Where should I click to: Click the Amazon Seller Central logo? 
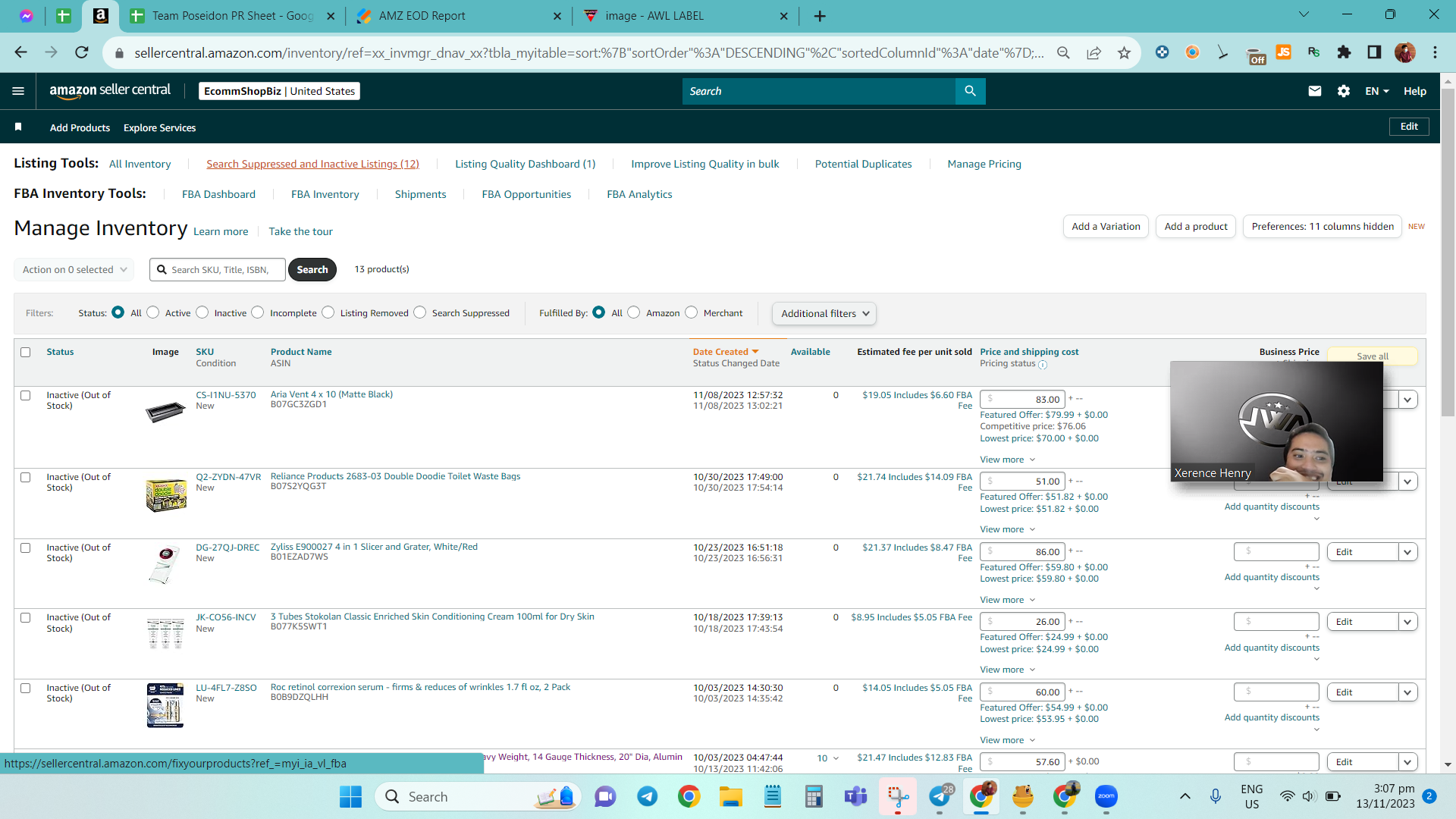coord(110,90)
